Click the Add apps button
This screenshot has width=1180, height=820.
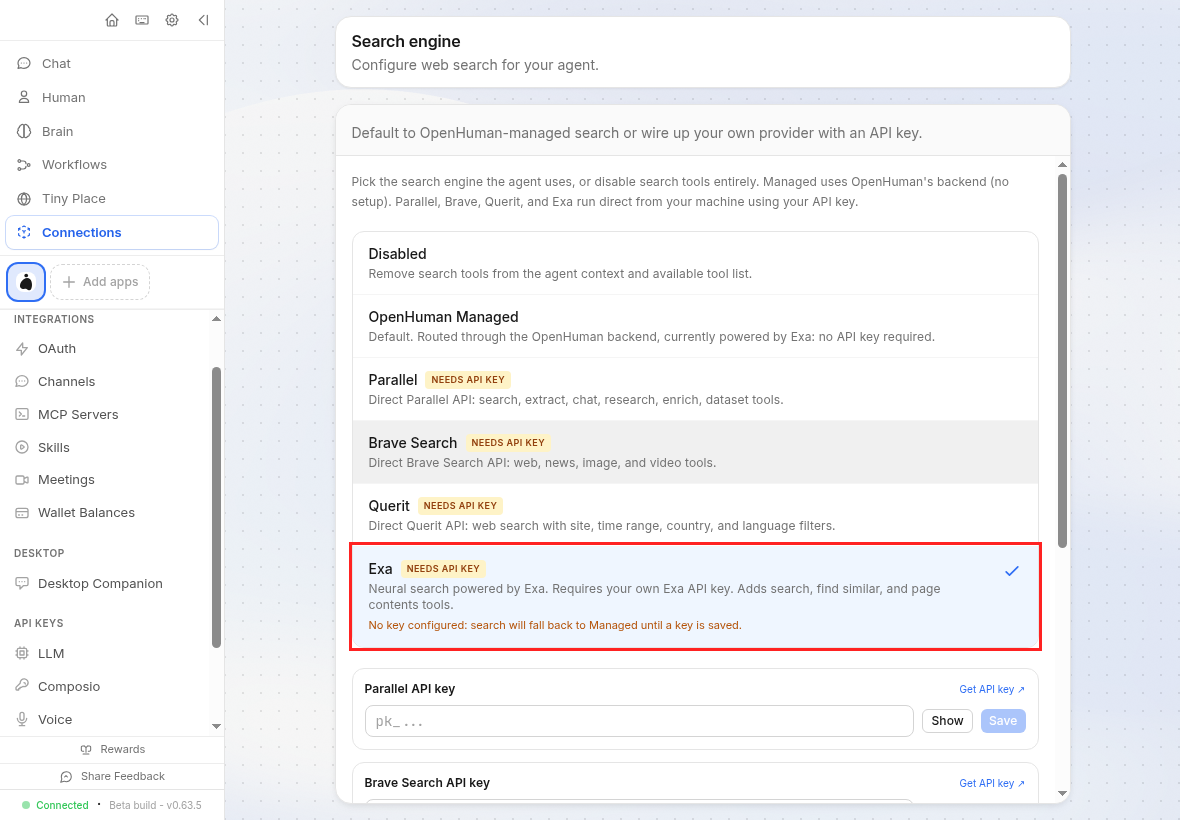[x=100, y=282]
